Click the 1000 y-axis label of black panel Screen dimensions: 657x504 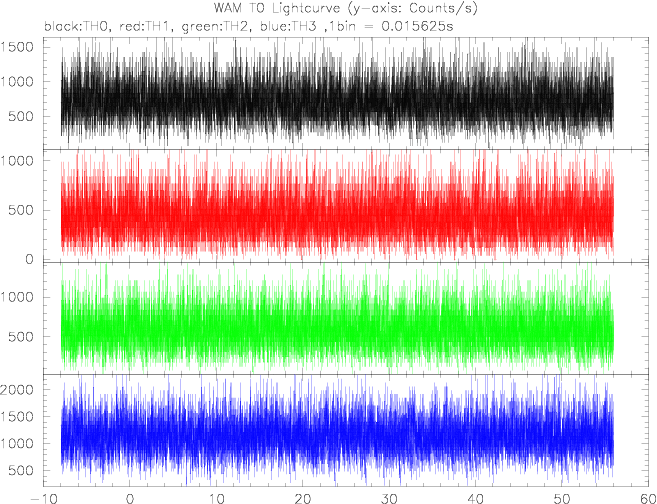tap(17, 82)
